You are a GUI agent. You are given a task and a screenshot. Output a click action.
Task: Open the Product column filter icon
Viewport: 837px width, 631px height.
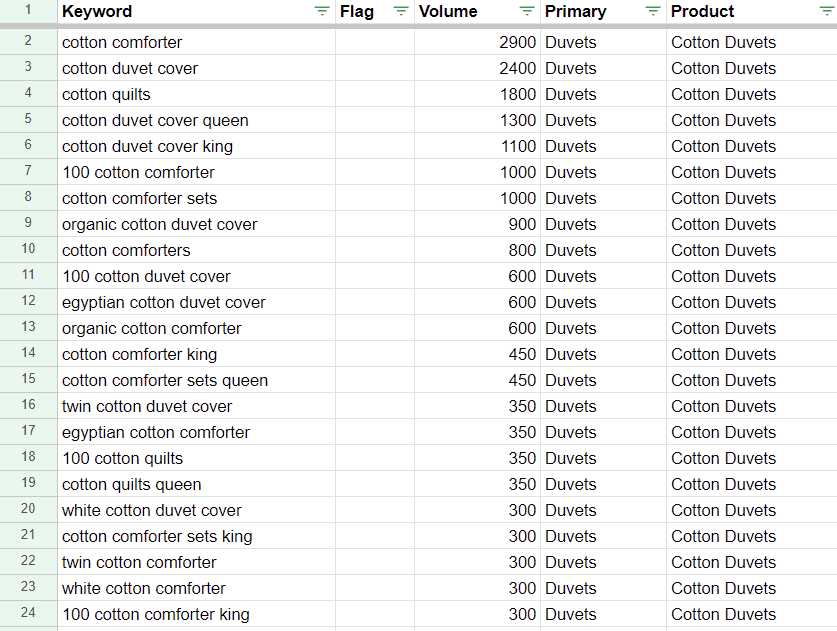pyautogui.click(x=826, y=11)
